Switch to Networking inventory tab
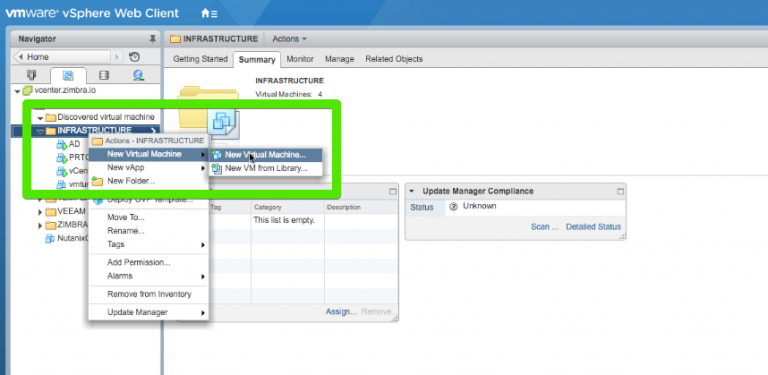Screen dimensions: 768x375 [139, 75]
